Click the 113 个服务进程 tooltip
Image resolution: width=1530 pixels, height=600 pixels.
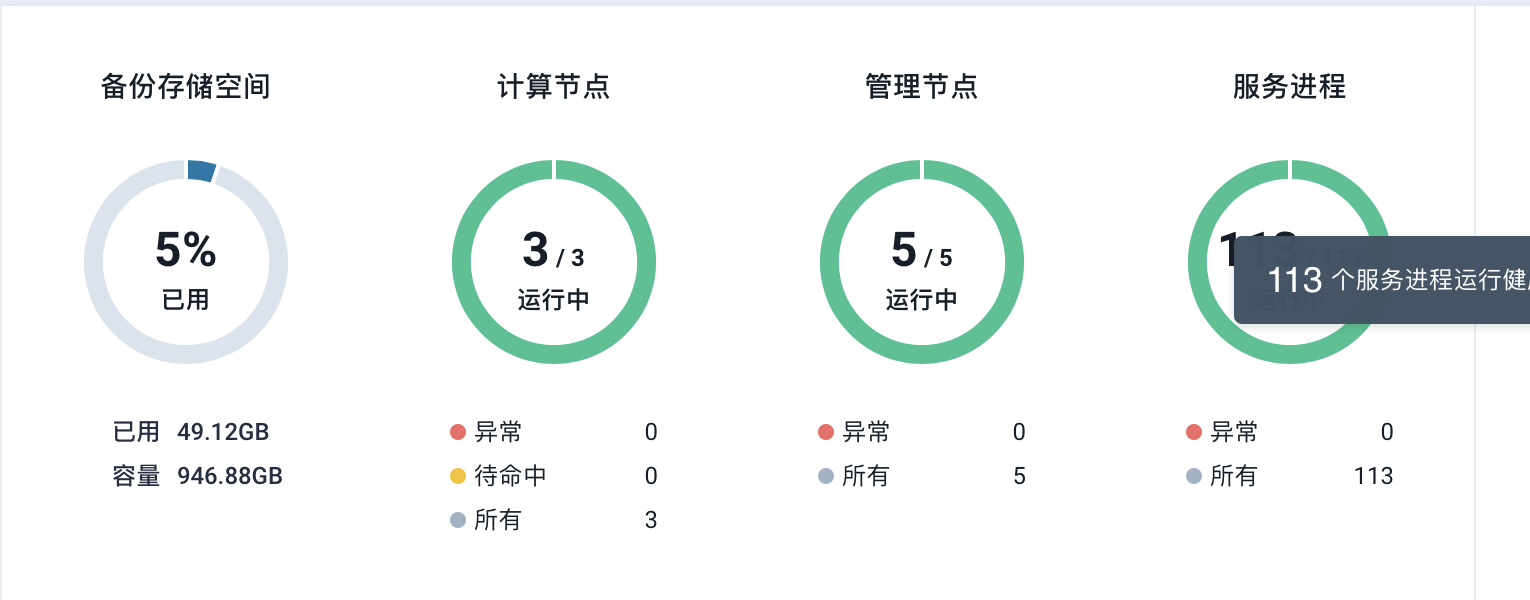[x=1390, y=280]
